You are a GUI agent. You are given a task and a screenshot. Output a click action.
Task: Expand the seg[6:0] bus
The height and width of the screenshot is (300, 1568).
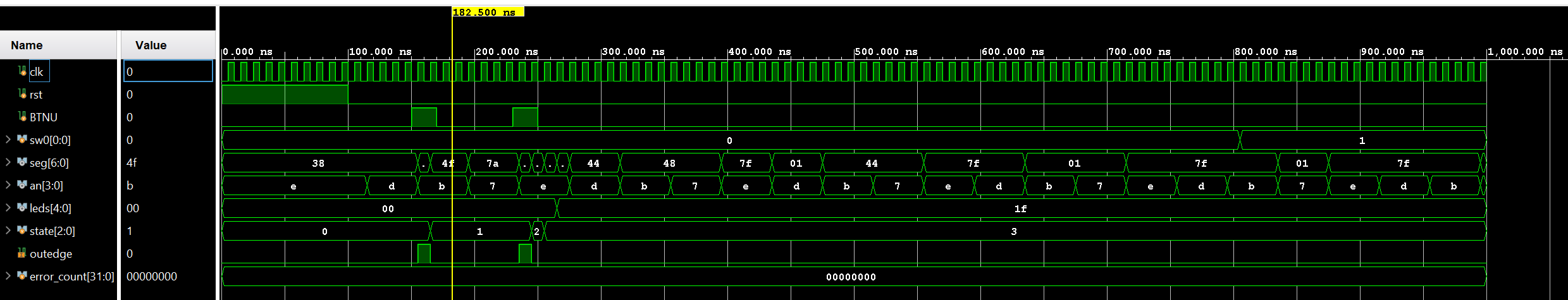tap(8, 162)
